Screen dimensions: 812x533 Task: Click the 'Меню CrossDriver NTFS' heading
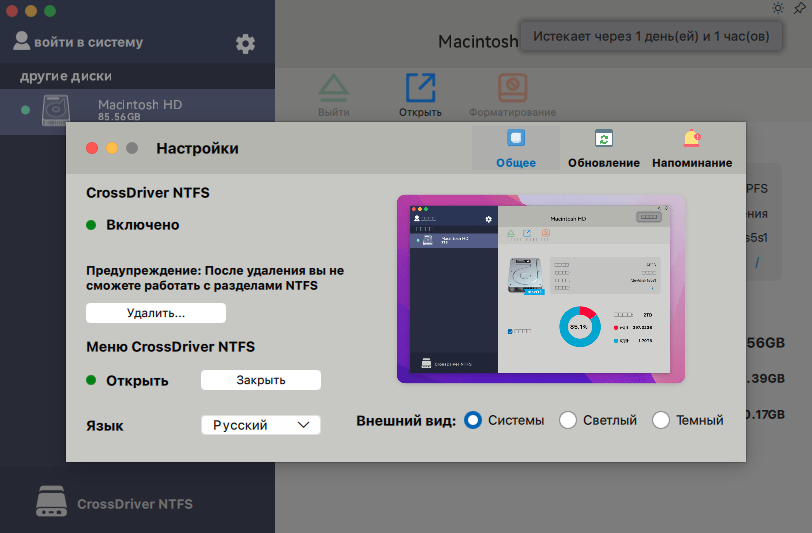click(x=170, y=347)
